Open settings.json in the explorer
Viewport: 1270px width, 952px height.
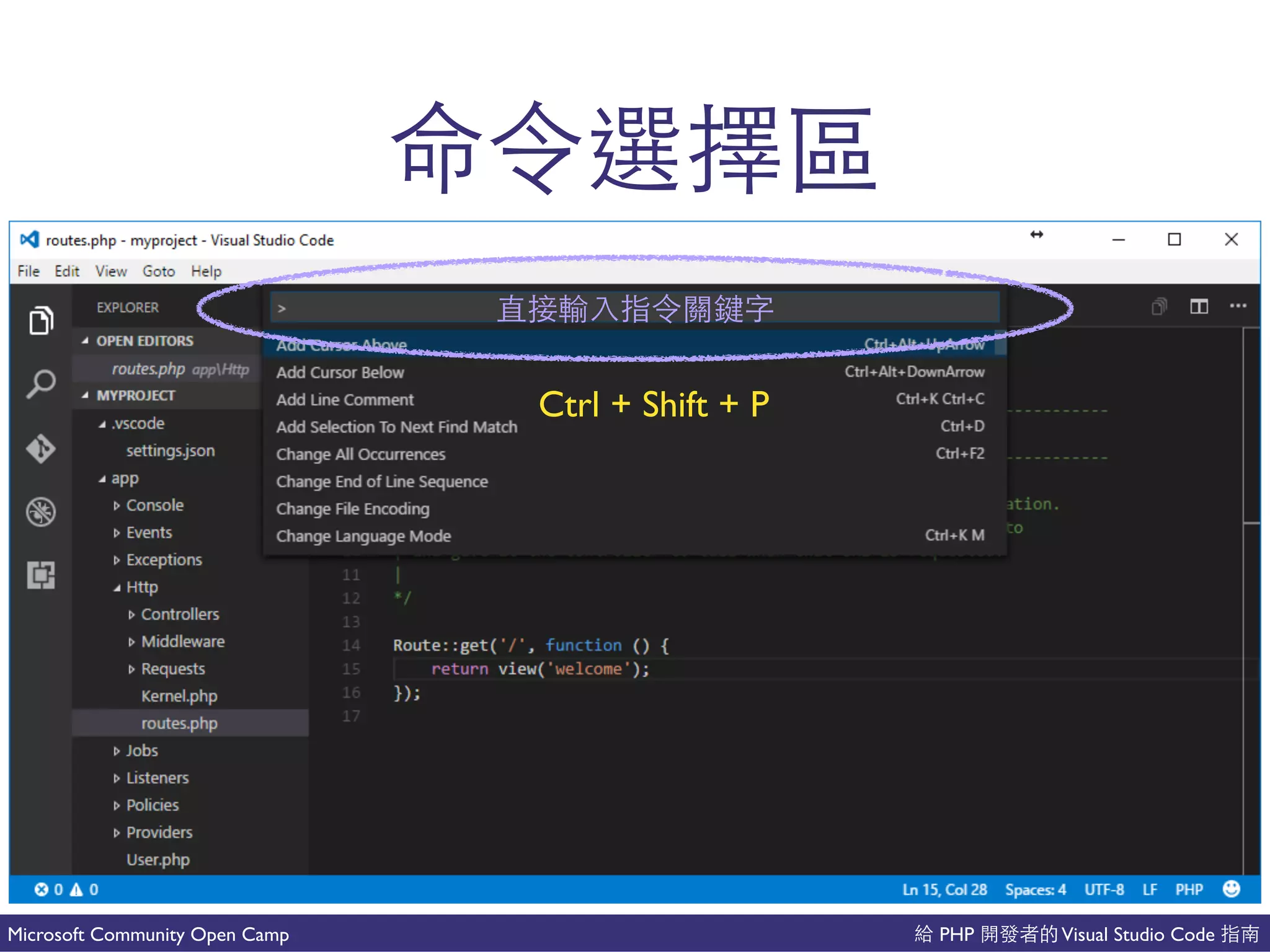pos(171,451)
